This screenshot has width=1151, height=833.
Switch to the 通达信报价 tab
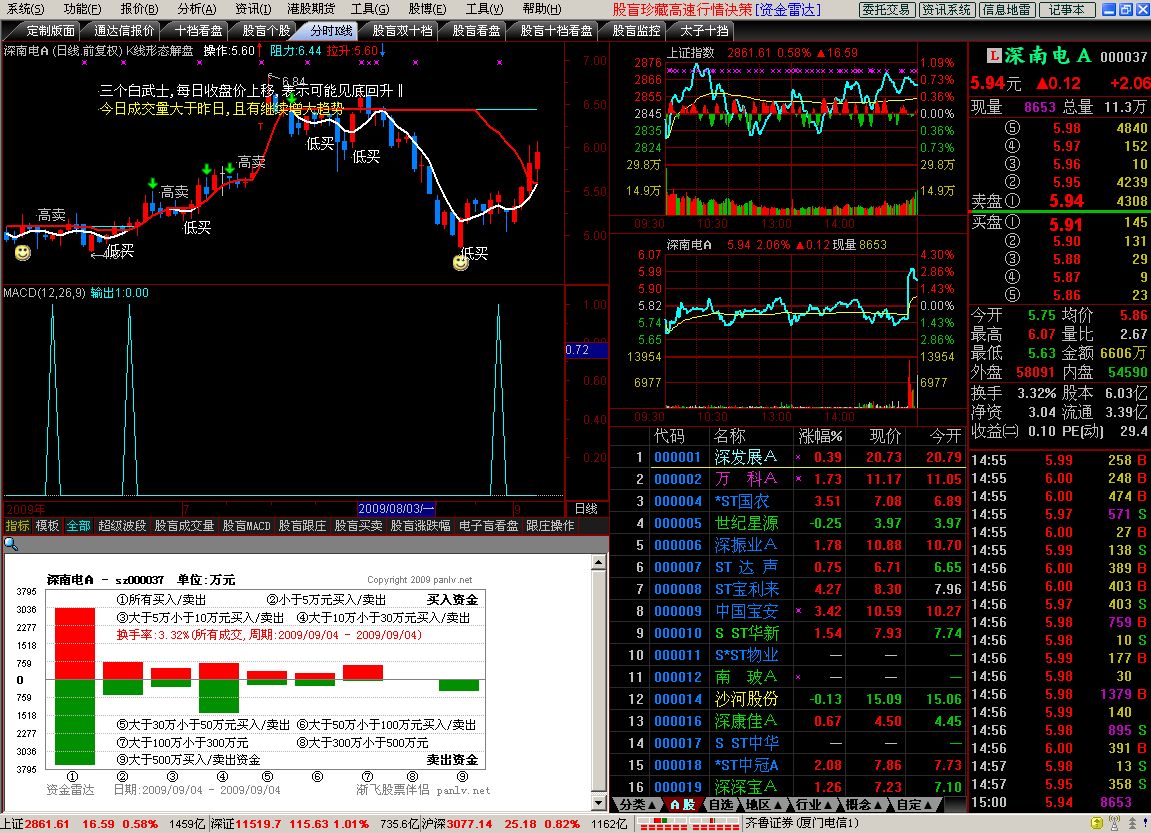coord(123,31)
